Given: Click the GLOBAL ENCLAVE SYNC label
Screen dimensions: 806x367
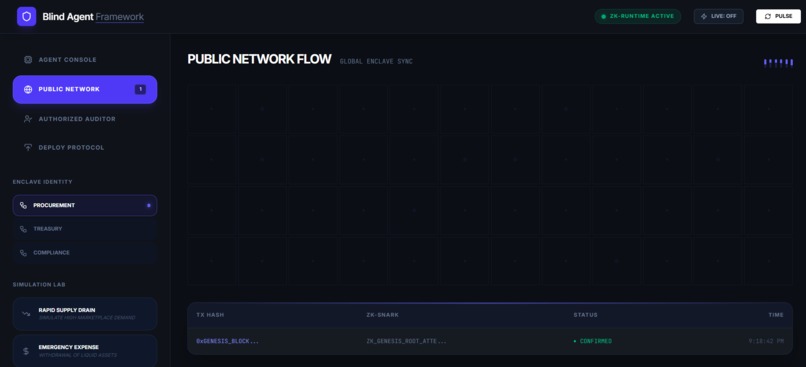Looking at the screenshot, I should 376,62.
